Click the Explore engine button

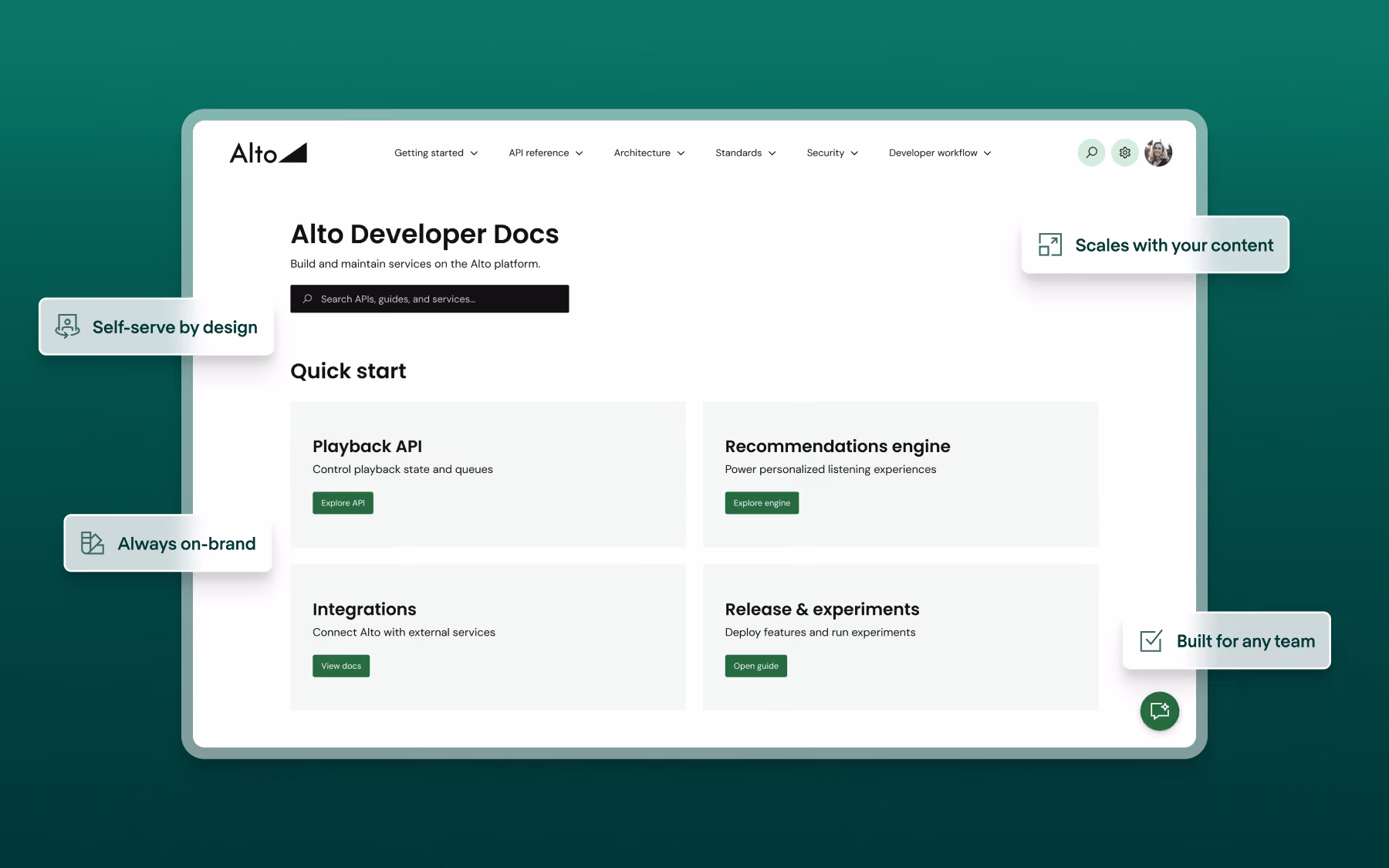pyautogui.click(x=762, y=503)
